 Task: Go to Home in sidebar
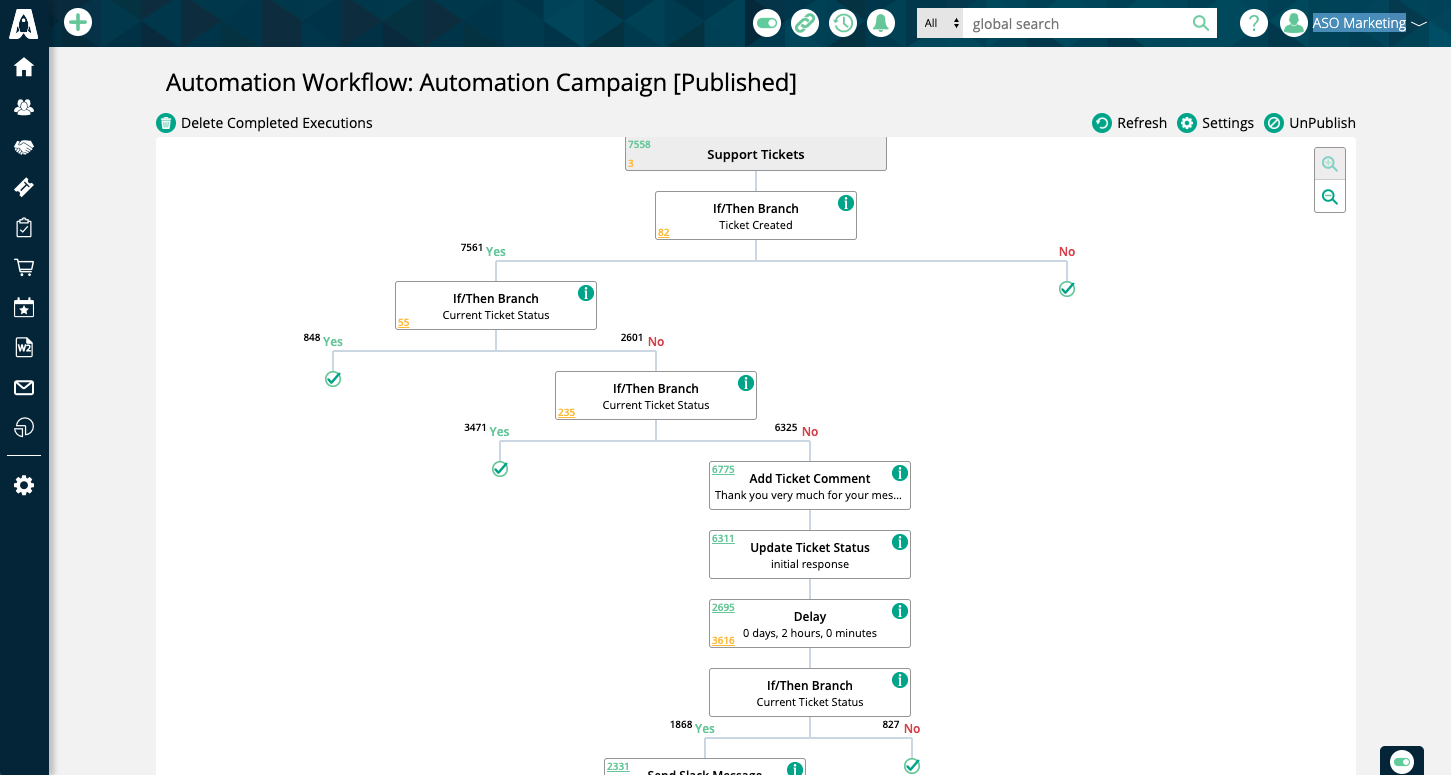click(24, 67)
